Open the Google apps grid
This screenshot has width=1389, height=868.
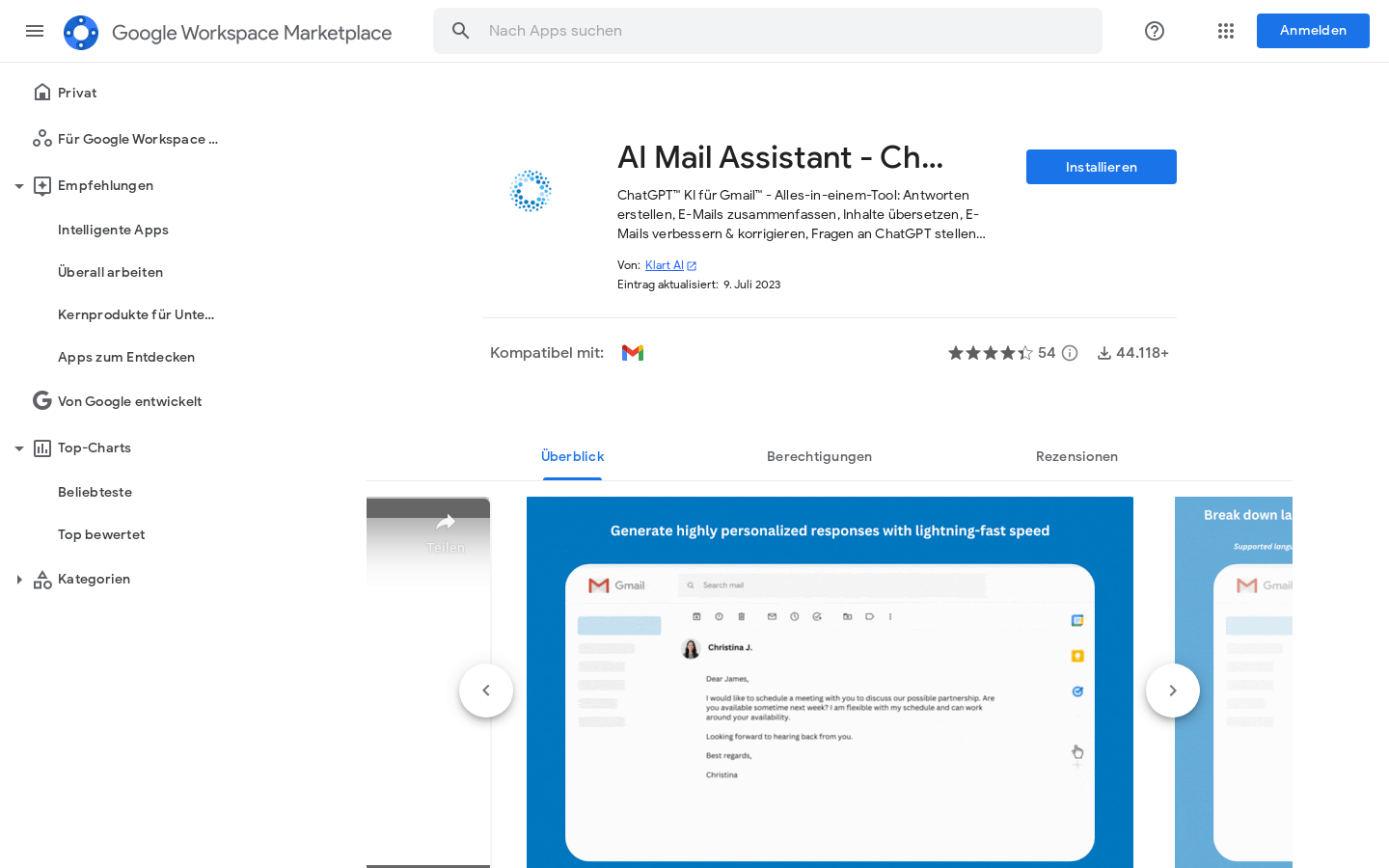1226,31
